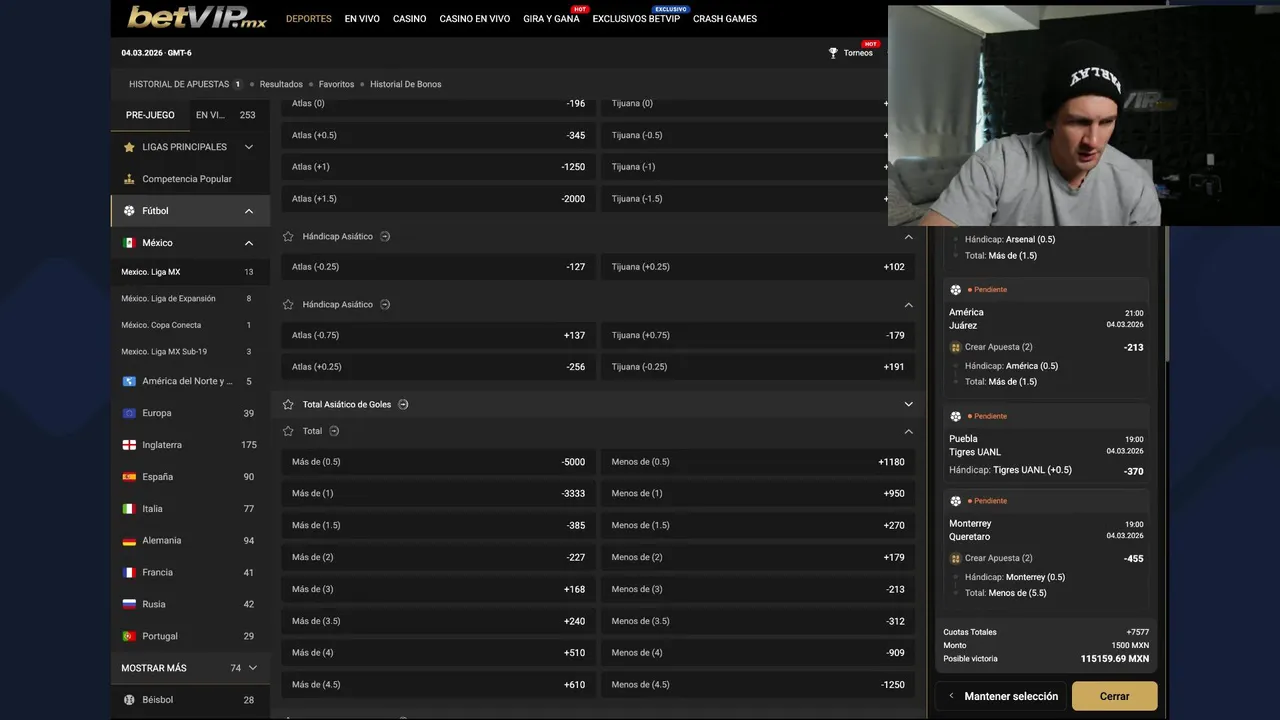The height and width of the screenshot is (720, 1280).
Task: Click the Cerrar button
Action: point(1114,696)
